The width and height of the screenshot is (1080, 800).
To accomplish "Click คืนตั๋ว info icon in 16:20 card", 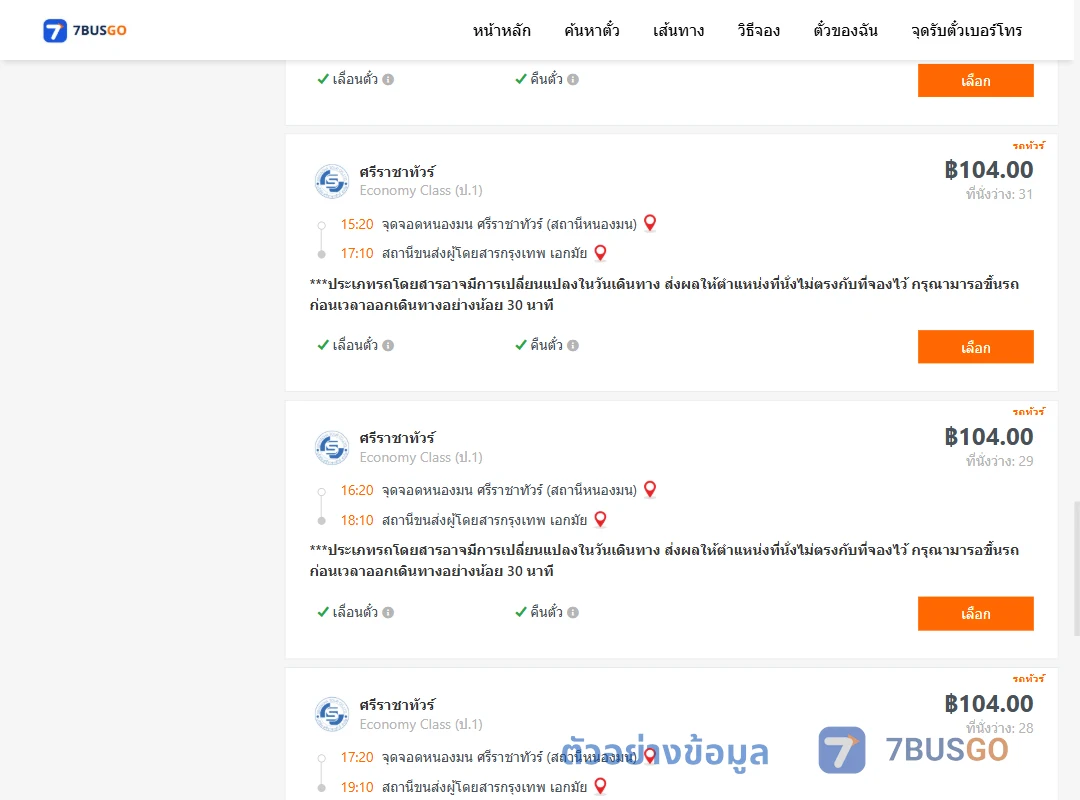I will pos(573,612).
